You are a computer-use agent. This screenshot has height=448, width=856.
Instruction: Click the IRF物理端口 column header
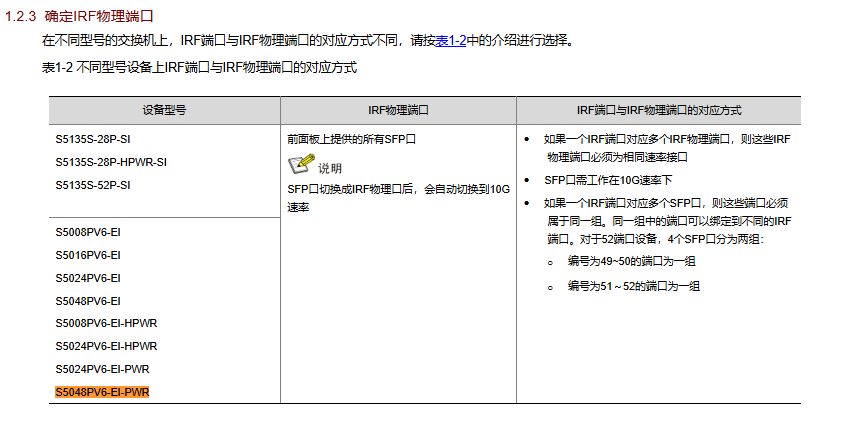[x=398, y=110]
